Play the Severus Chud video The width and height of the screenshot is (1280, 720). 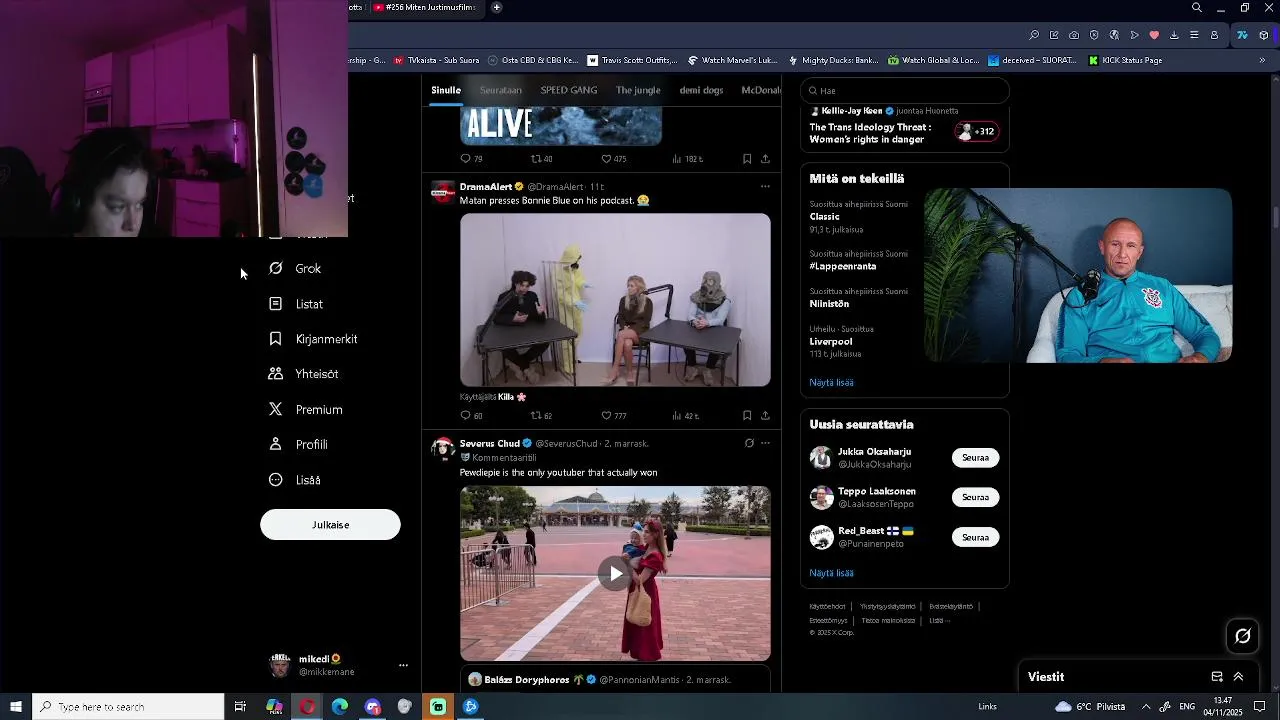coord(615,573)
